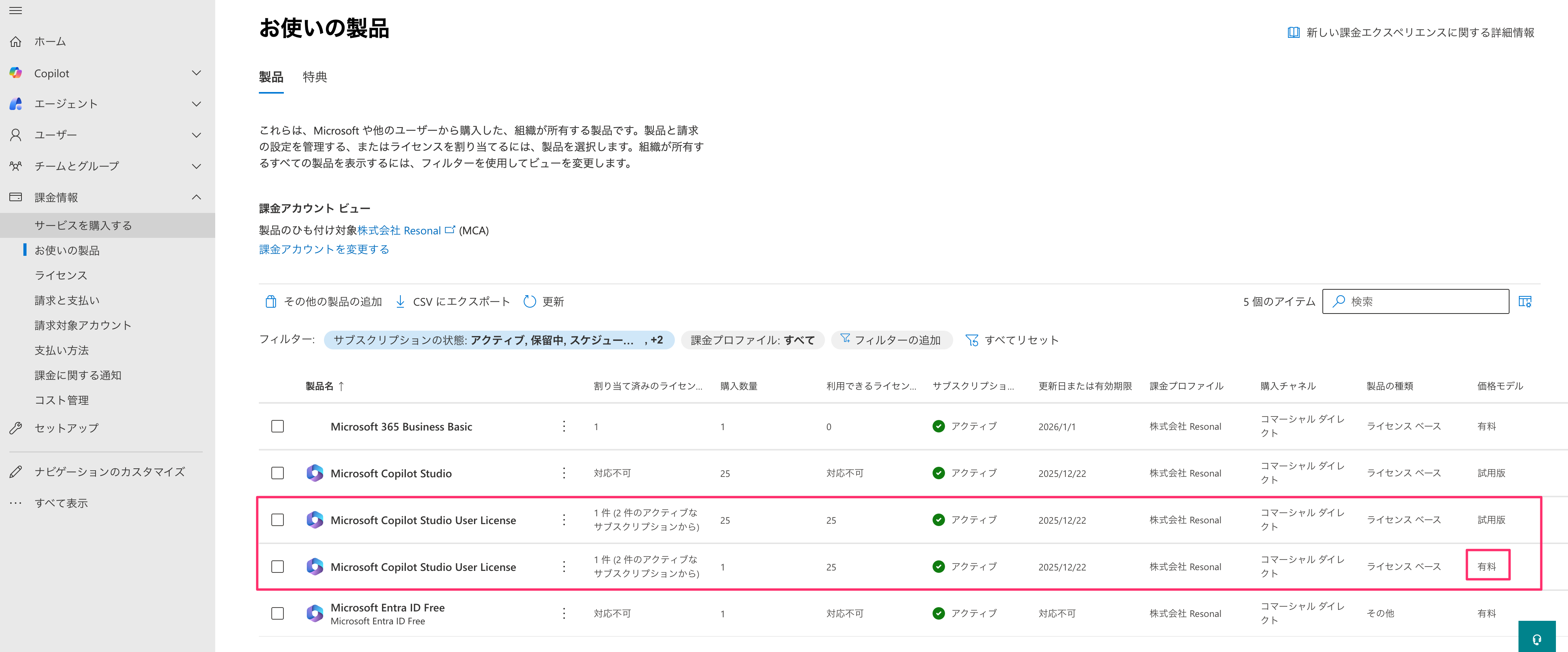Open more actions for Microsoft Copilot Studio row
The height and width of the screenshot is (652, 1568).
(x=564, y=473)
